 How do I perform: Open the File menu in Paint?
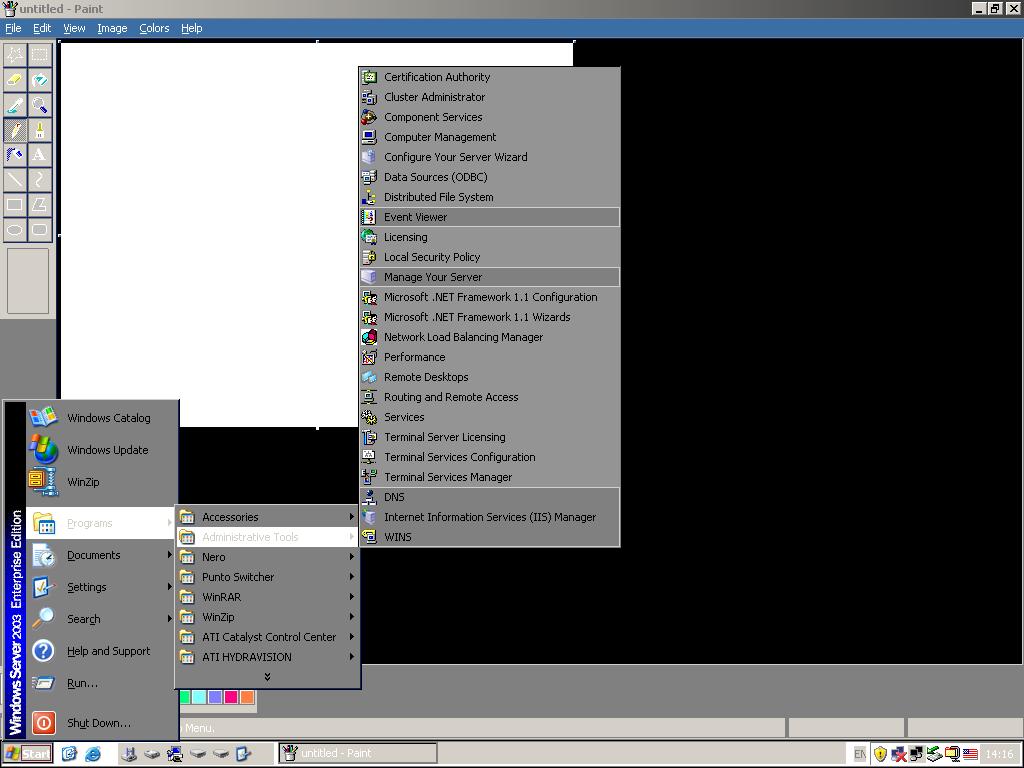click(x=13, y=28)
